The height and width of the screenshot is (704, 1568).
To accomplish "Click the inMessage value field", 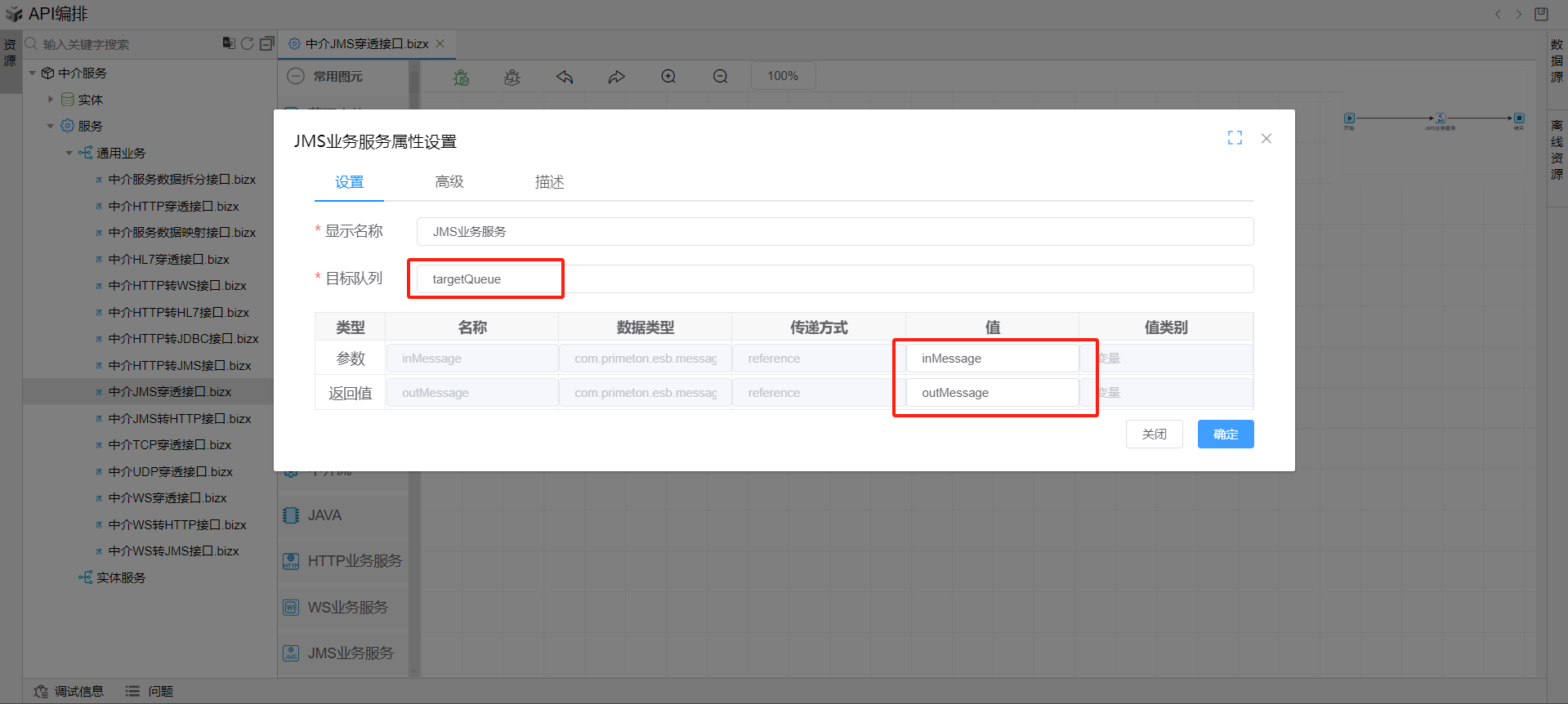I will point(992,359).
